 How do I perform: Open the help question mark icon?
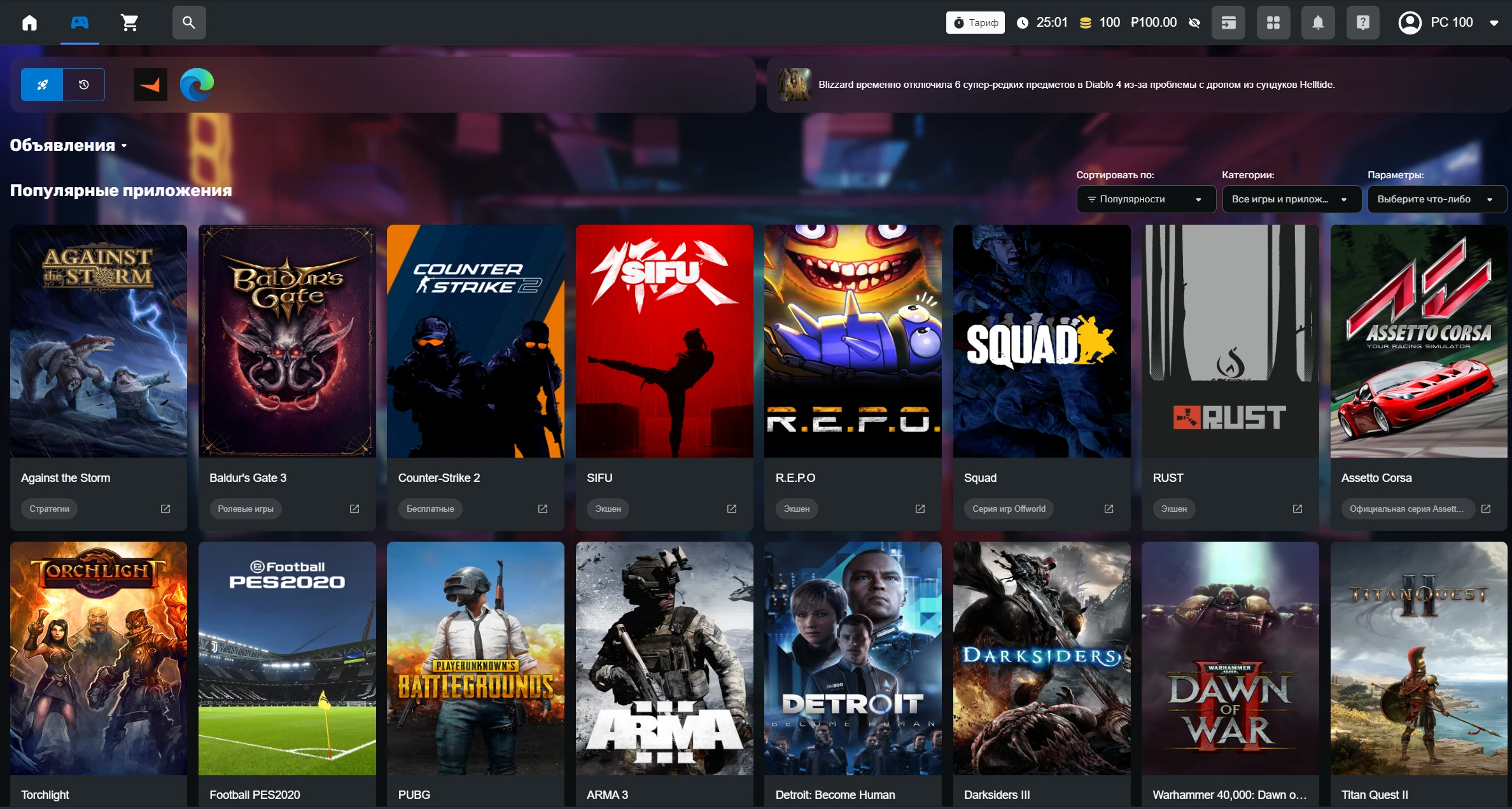(x=1363, y=23)
